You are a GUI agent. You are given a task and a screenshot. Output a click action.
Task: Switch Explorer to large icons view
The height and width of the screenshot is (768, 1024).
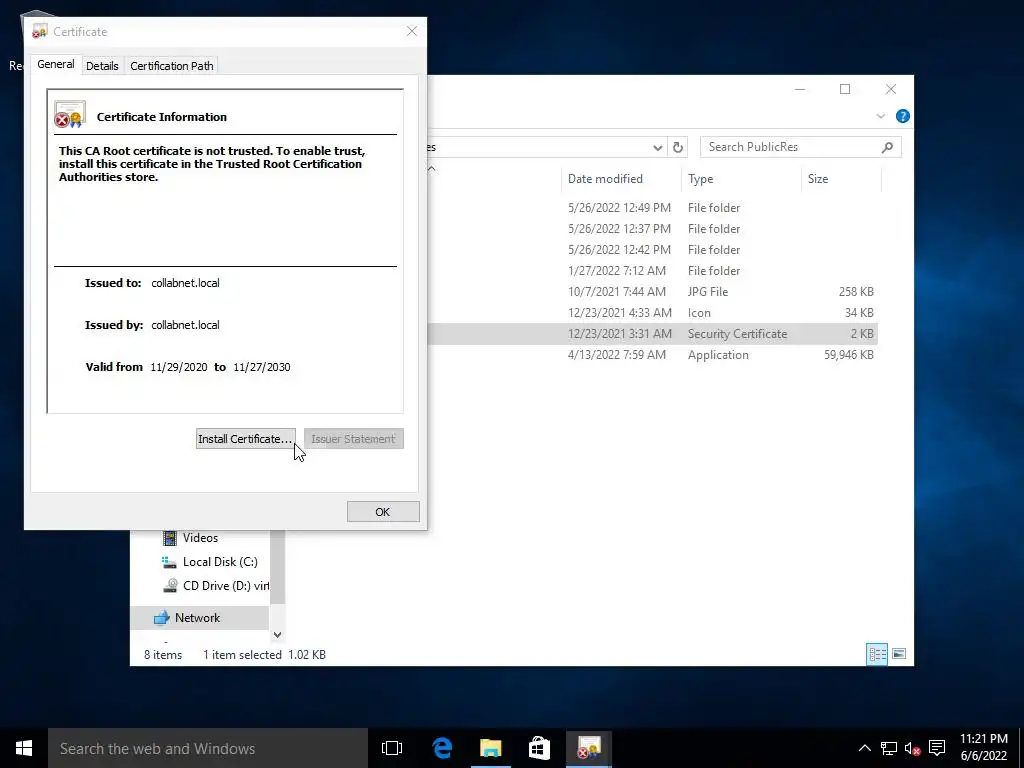(x=899, y=654)
